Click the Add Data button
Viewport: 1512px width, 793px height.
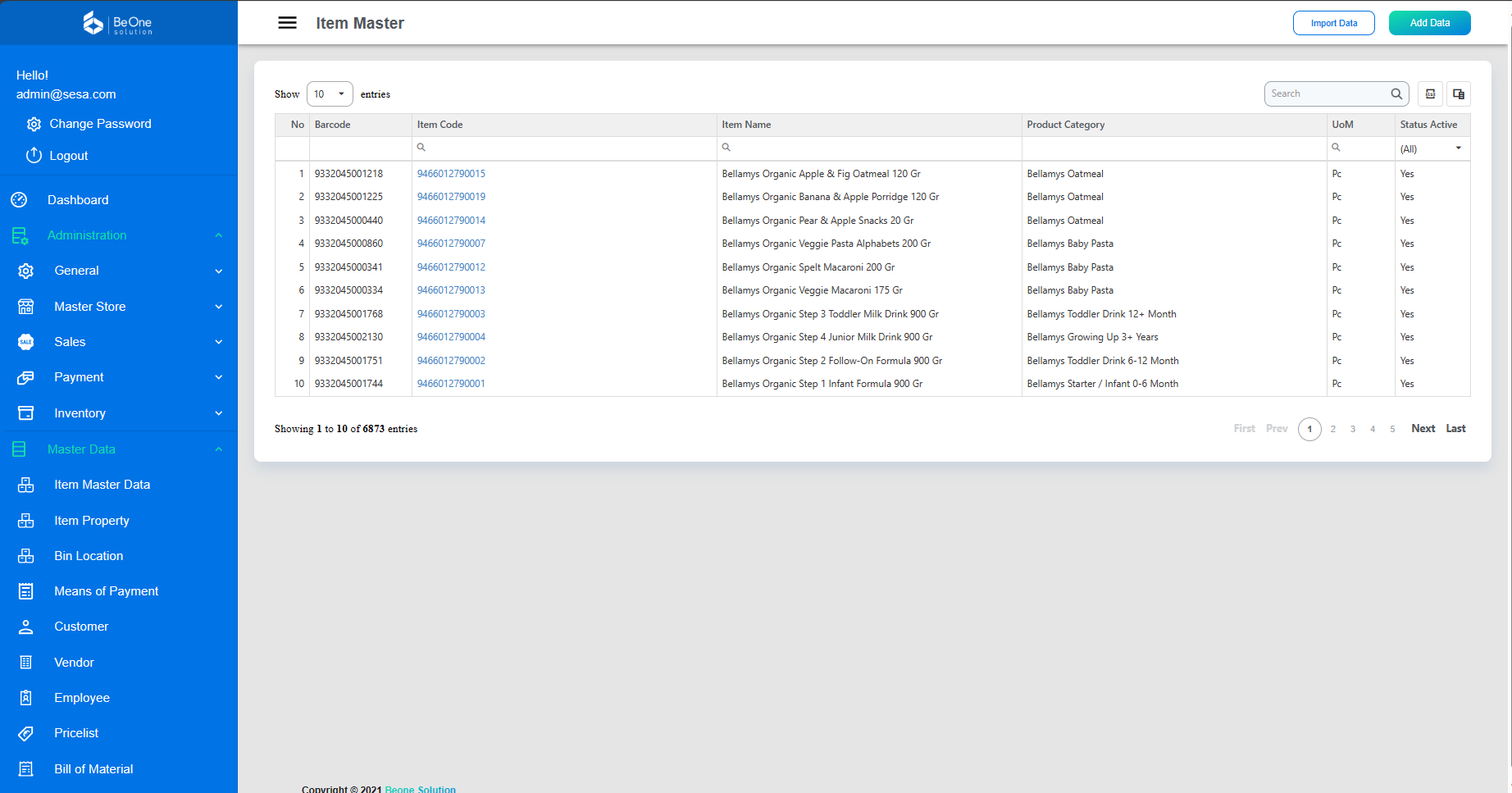(x=1430, y=23)
